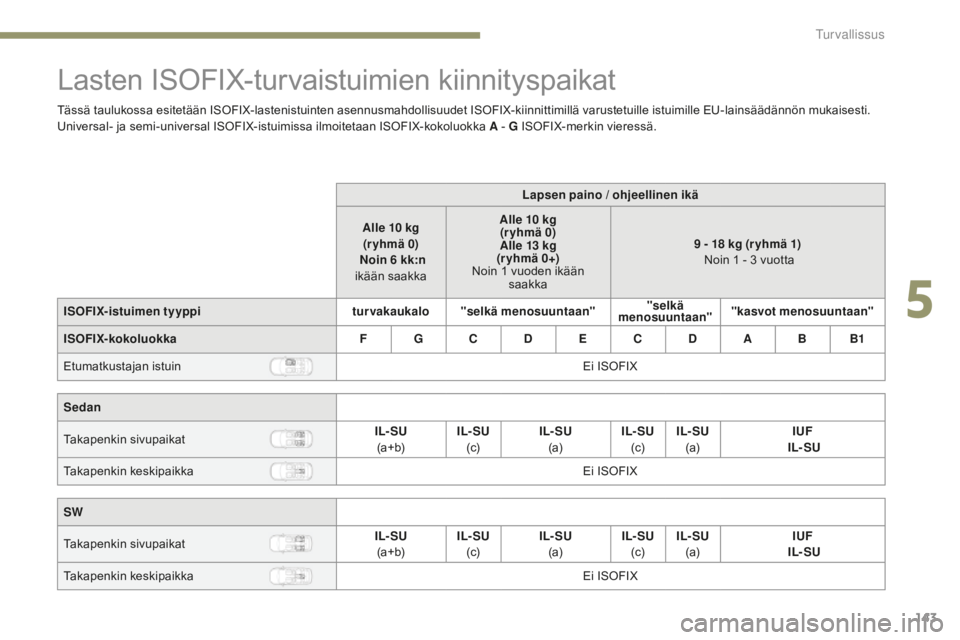
Task: Click the 'Lapsen paino / ohjeellinen ikä' header
Action: 610,195
